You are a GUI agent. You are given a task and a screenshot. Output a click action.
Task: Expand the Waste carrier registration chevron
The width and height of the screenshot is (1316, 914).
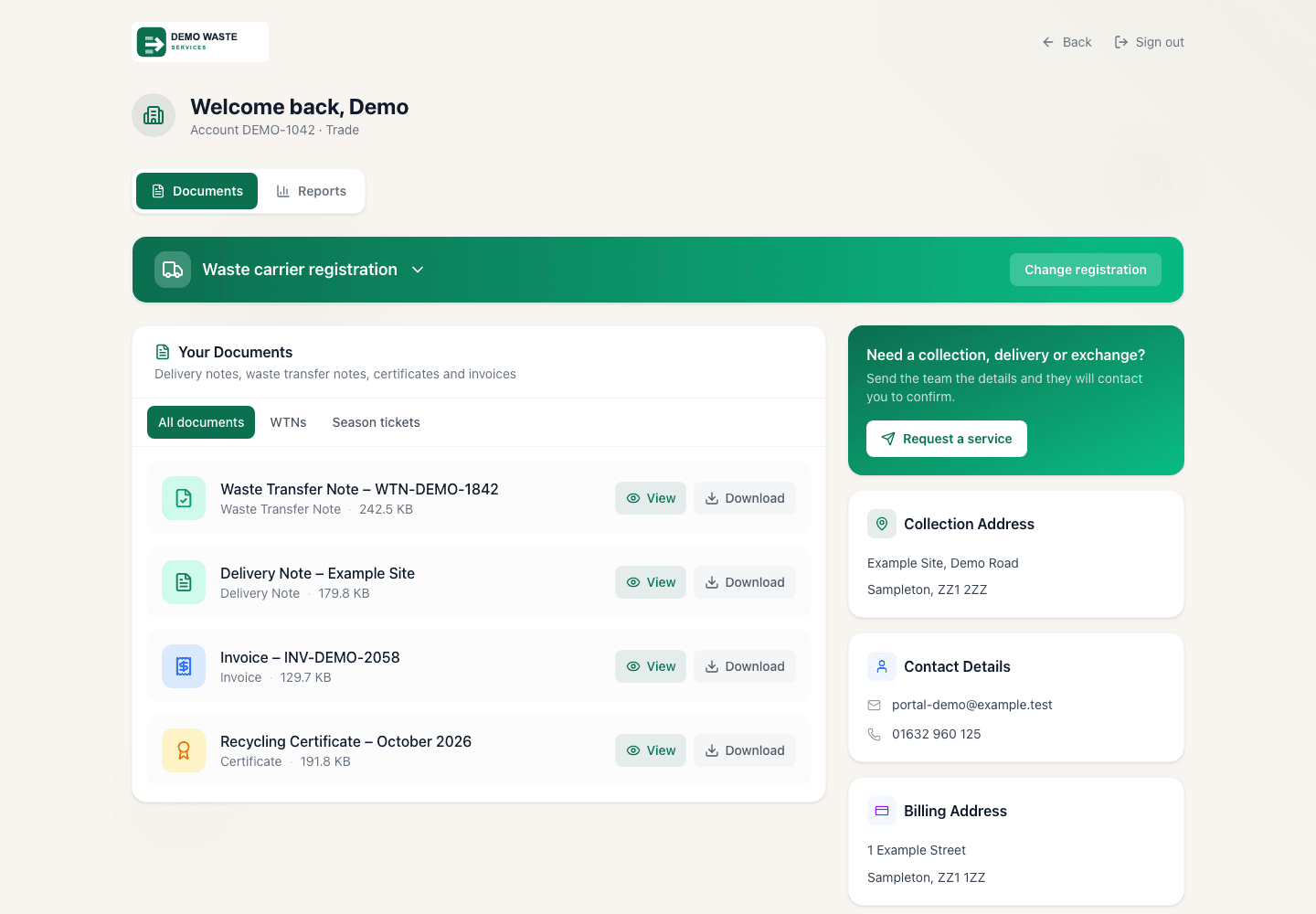click(418, 270)
